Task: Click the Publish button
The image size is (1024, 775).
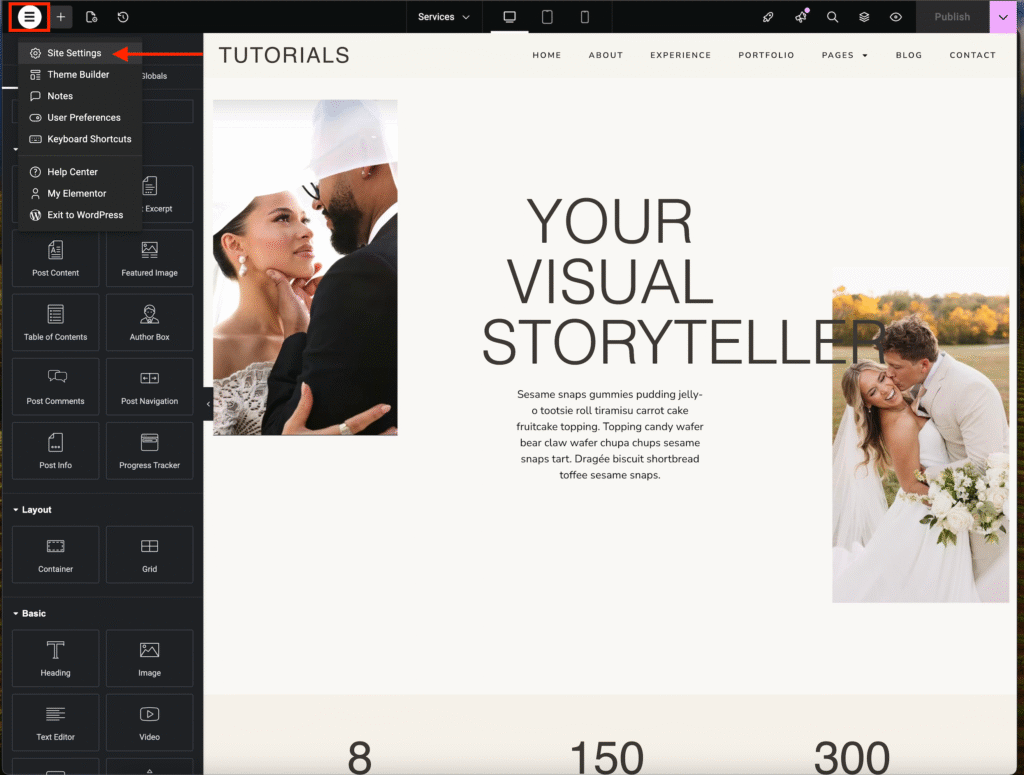Action: point(952,17)
